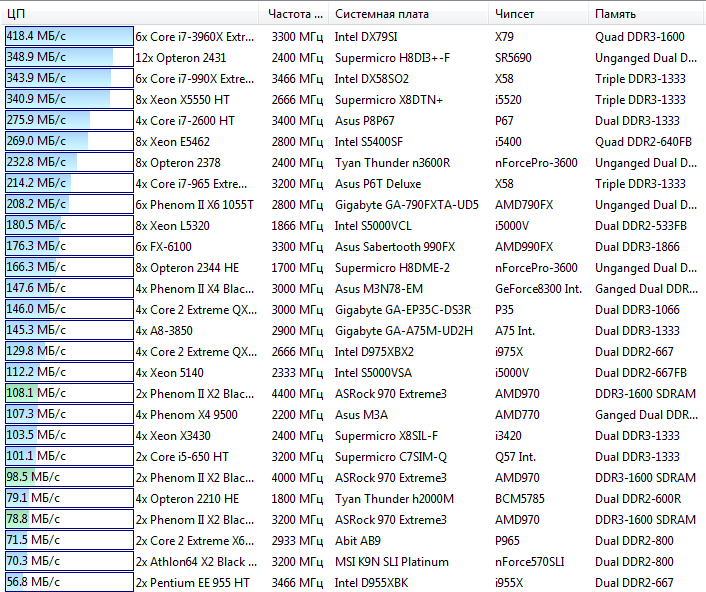Select the '4x Xeon X3430' entry
The width and height of the screenshot is (706, 592).
(x=173, y=436)
